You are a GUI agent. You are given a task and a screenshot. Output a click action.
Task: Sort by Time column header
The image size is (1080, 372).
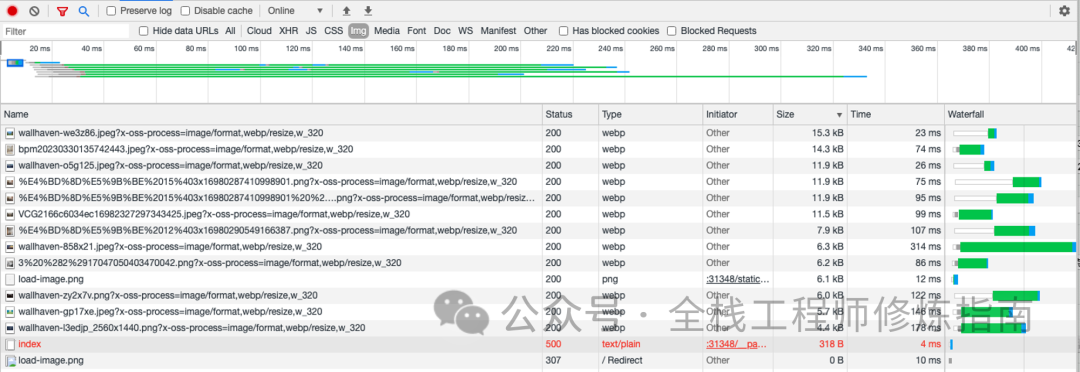point(896,114)
